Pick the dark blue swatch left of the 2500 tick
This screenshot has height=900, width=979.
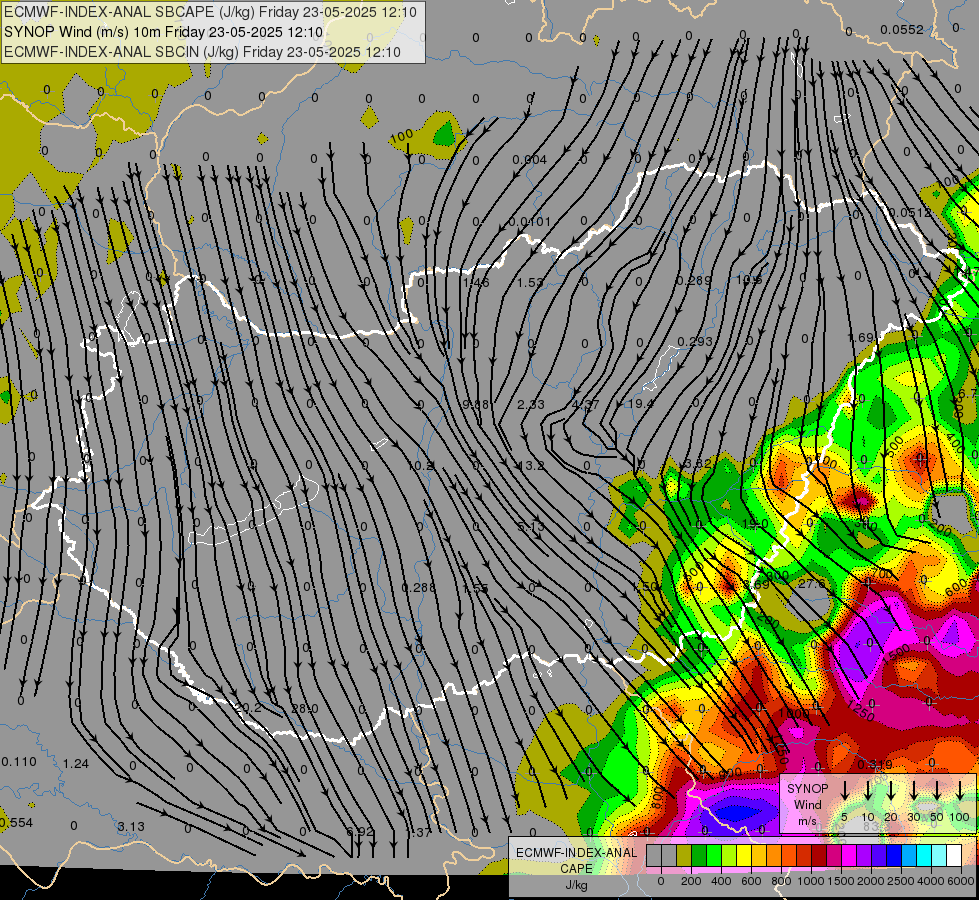tap(893, 856)
